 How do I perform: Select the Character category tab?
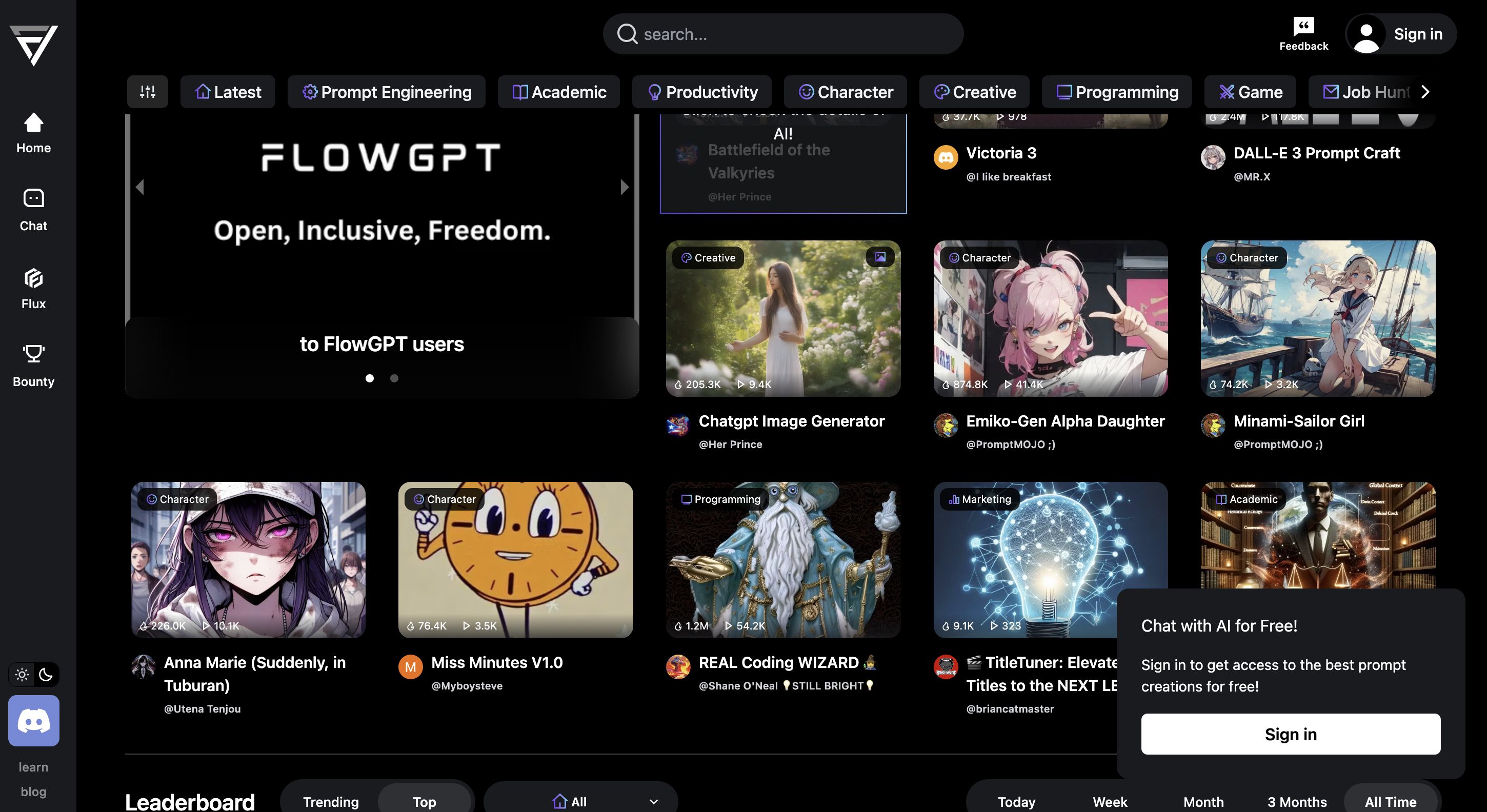[845, 92]
